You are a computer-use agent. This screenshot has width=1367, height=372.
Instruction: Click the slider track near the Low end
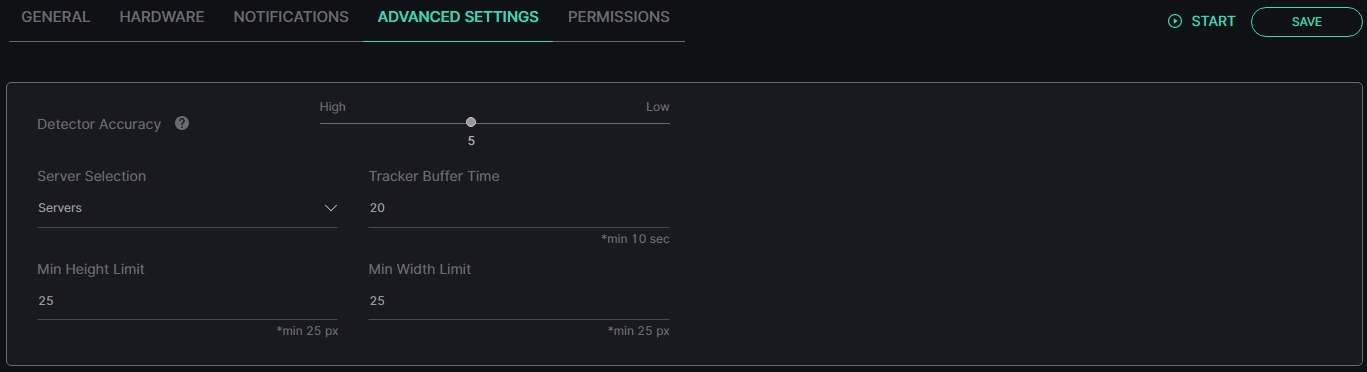[x=657, y=123]
